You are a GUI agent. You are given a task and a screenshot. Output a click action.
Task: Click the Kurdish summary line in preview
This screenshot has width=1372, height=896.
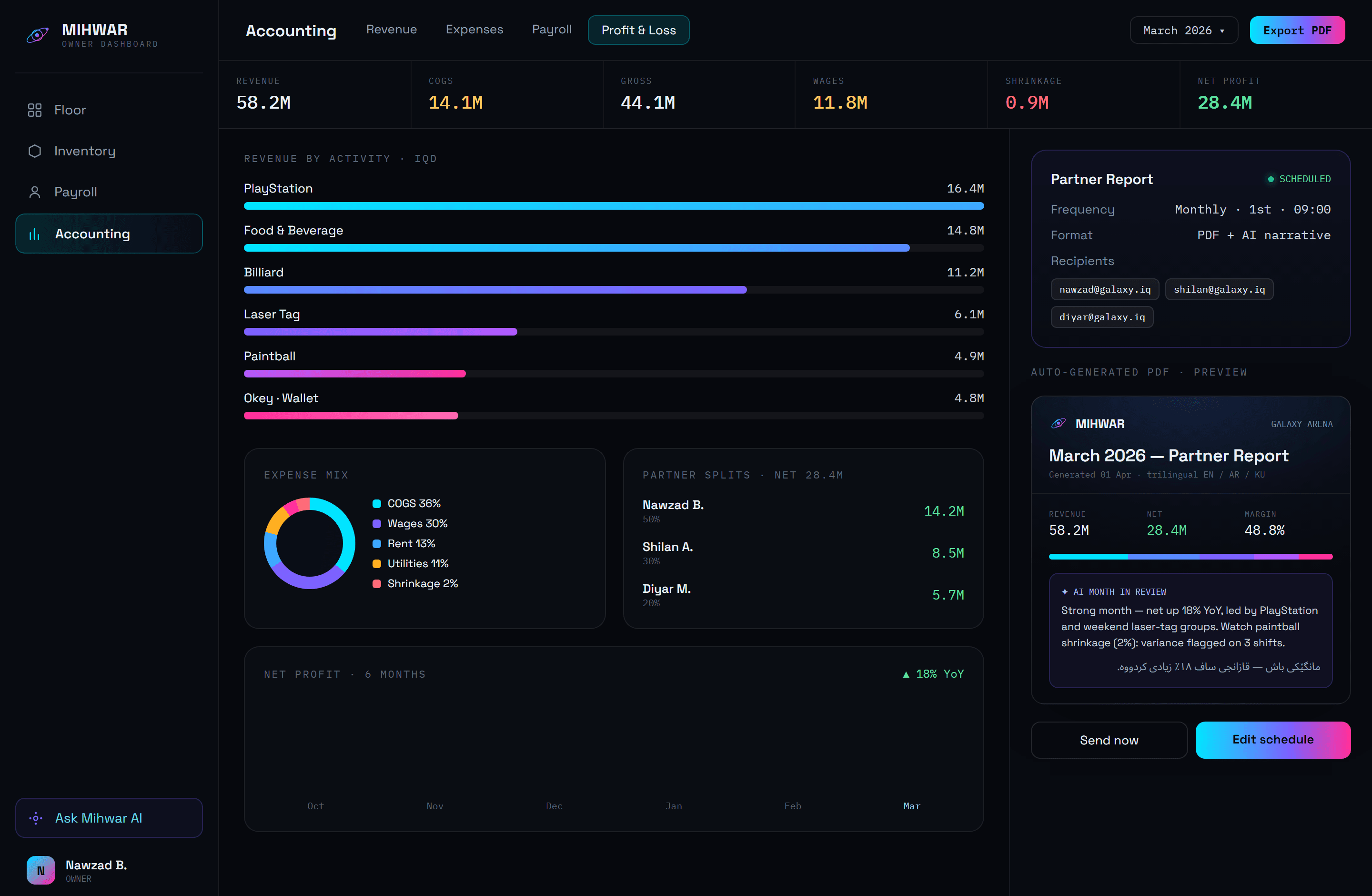[1218, 667]
